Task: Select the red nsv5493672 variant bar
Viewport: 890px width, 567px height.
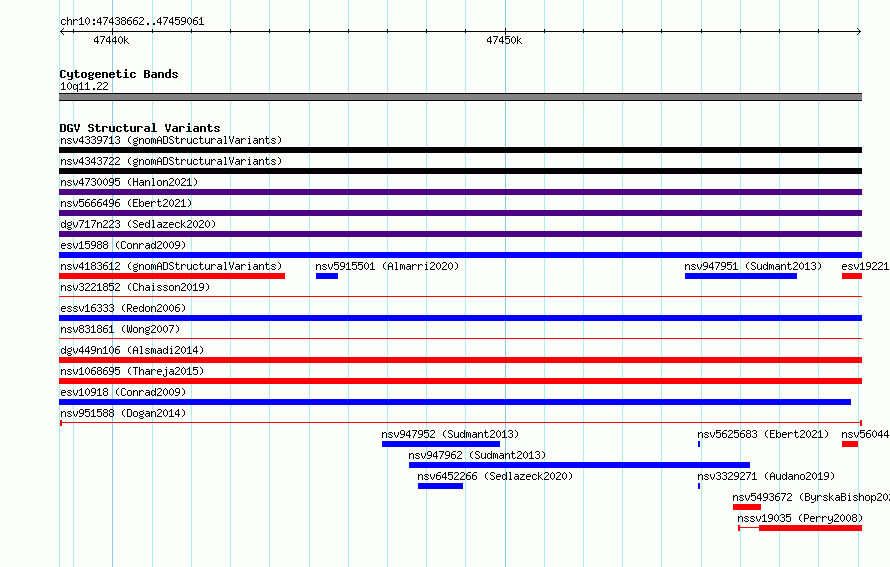Action: pyautogui.click(x=746, y=507)
